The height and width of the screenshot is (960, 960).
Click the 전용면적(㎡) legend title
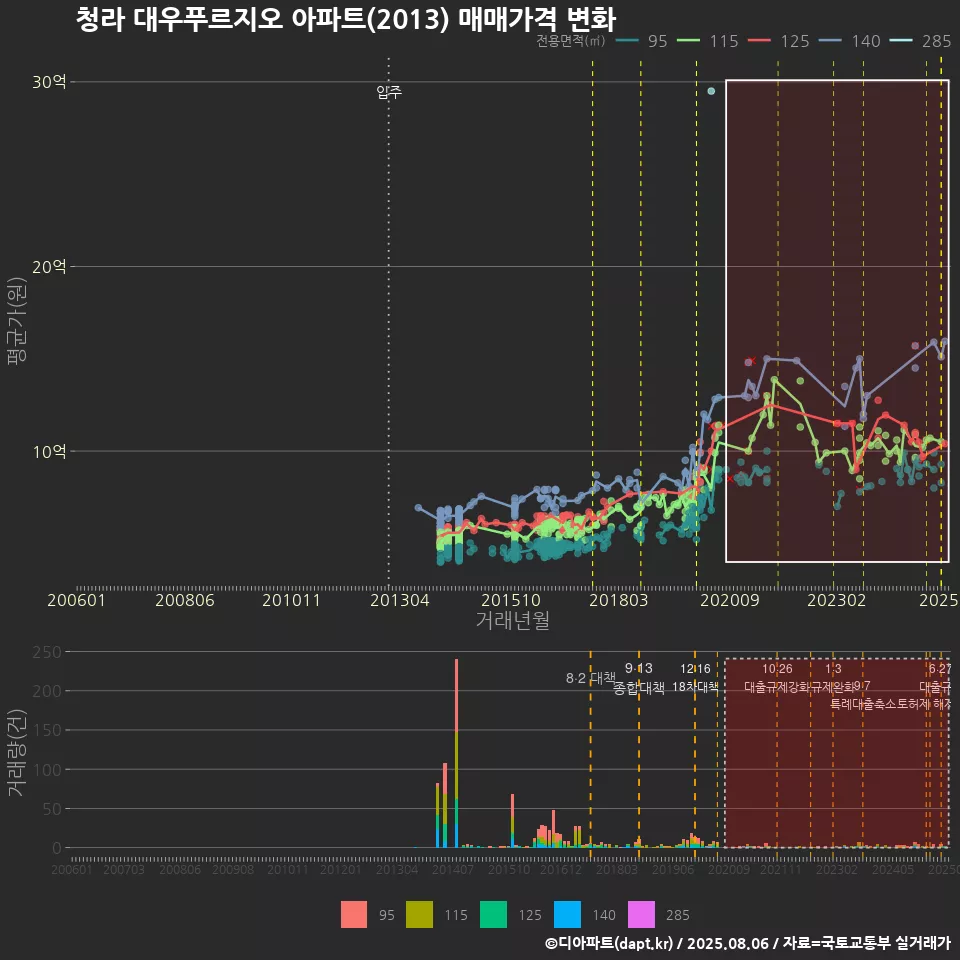coord(571,41)
